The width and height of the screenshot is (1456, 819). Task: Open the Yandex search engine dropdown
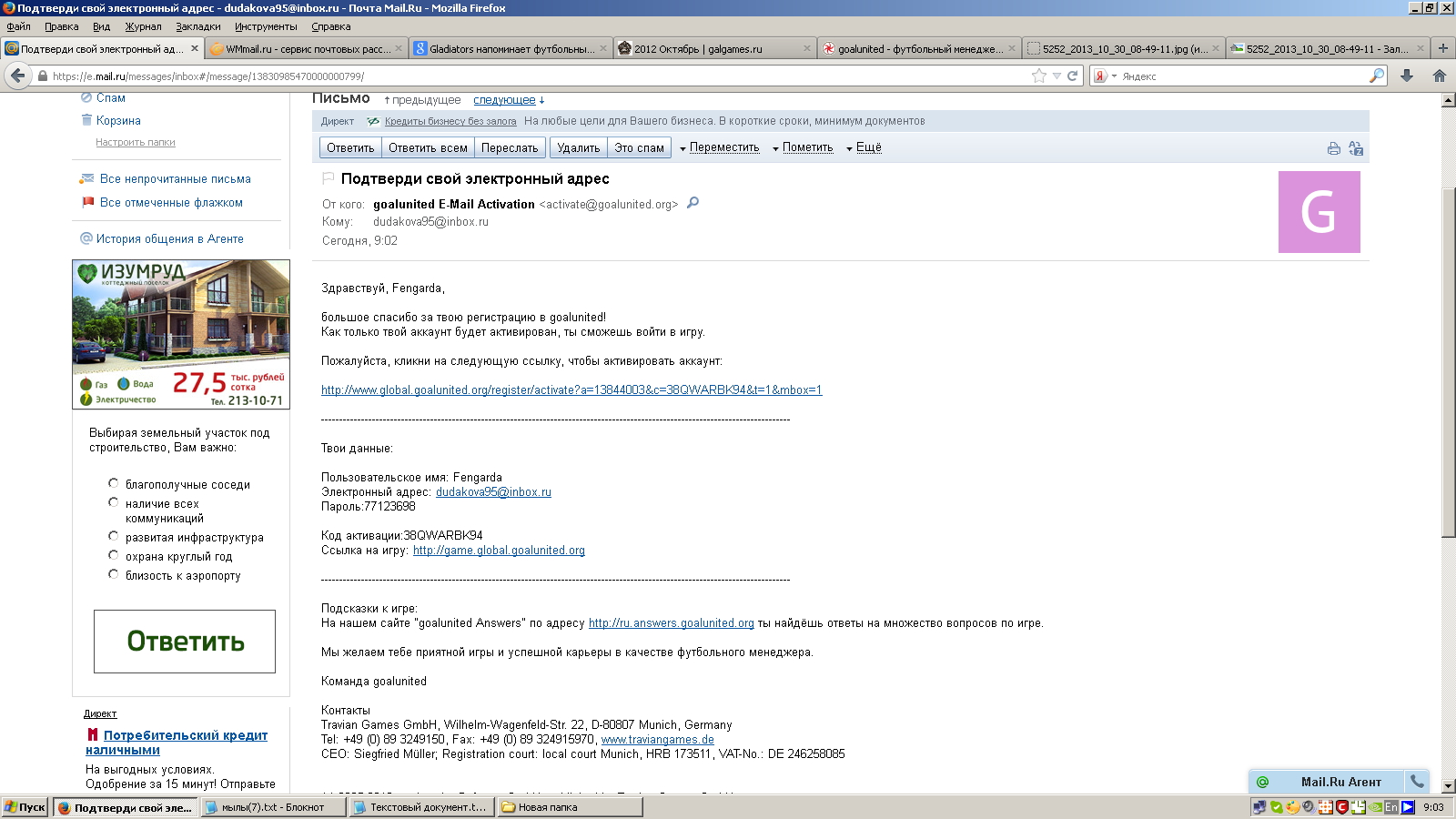[1105, 76]
